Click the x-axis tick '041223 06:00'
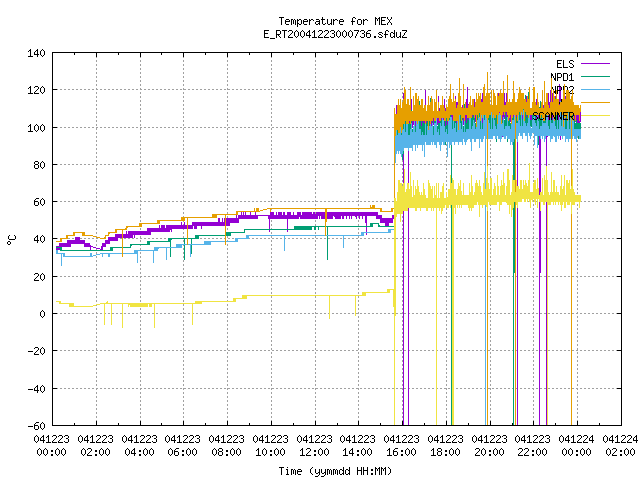 pyautogui.click(x=183, y=446)
